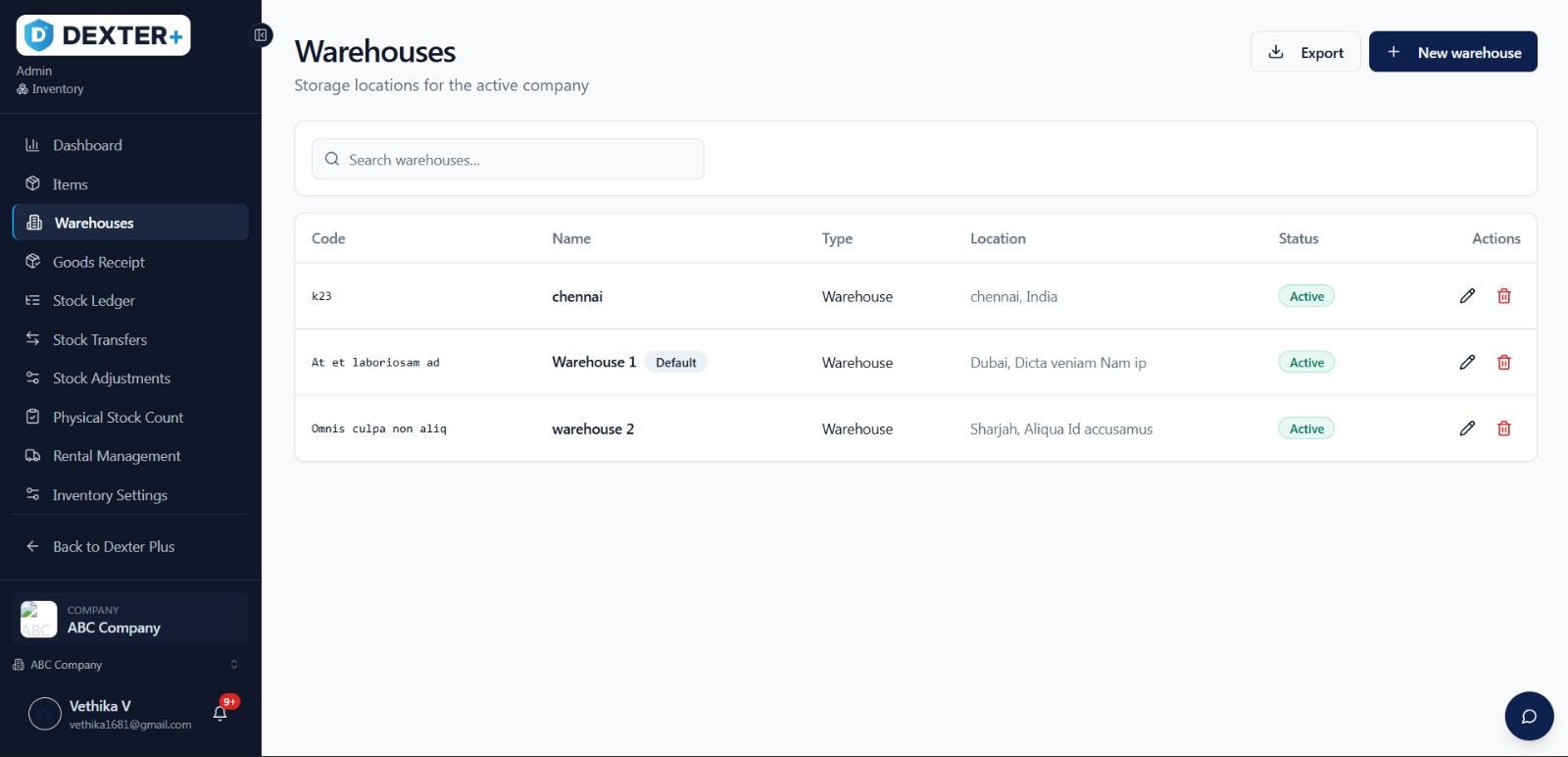Click the 'Omnis culpa non aliq' code

pyautogui.click(x=379, y=429)
